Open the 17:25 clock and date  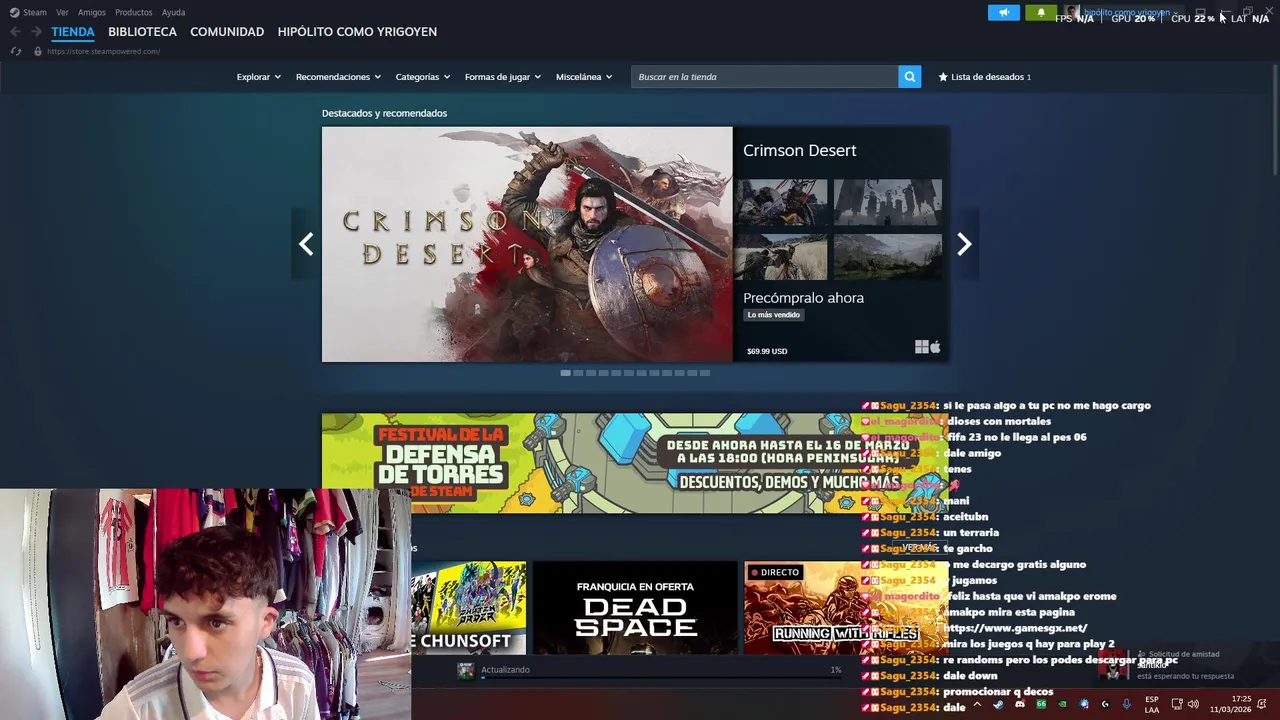pyautogui.click(x=1231, y=705)
